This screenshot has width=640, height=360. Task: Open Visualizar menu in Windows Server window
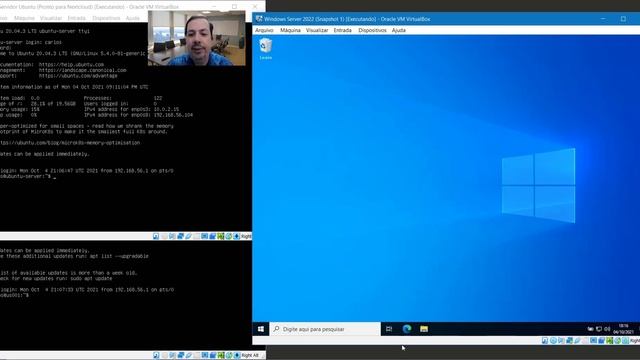pos(317,30)
